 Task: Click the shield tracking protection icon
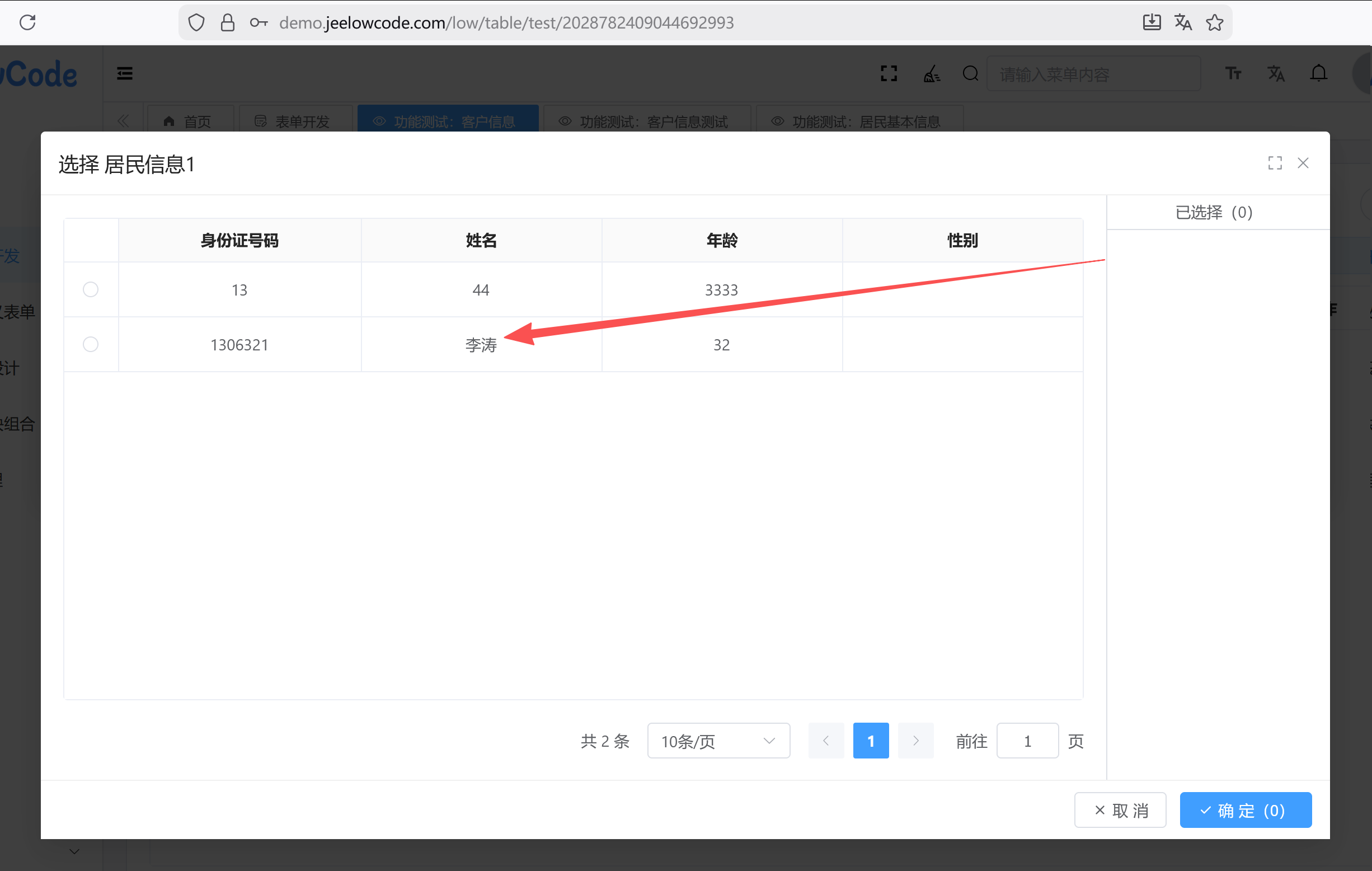[x=196, y=23]
